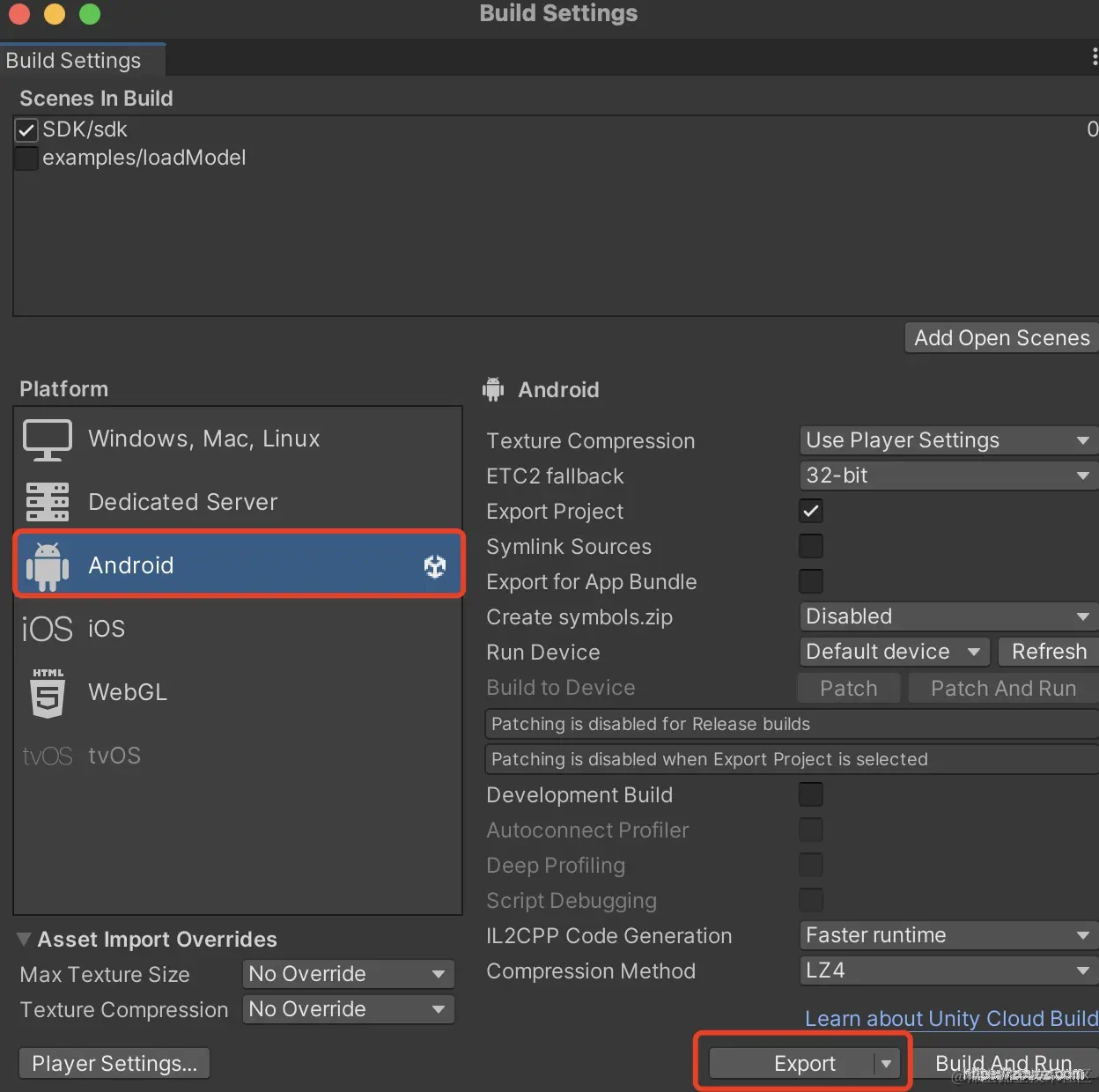Enable the Symlink Sources checkbox
Image resolution: width=1099 pixels, height=1092 pixels.
[811, 546]
